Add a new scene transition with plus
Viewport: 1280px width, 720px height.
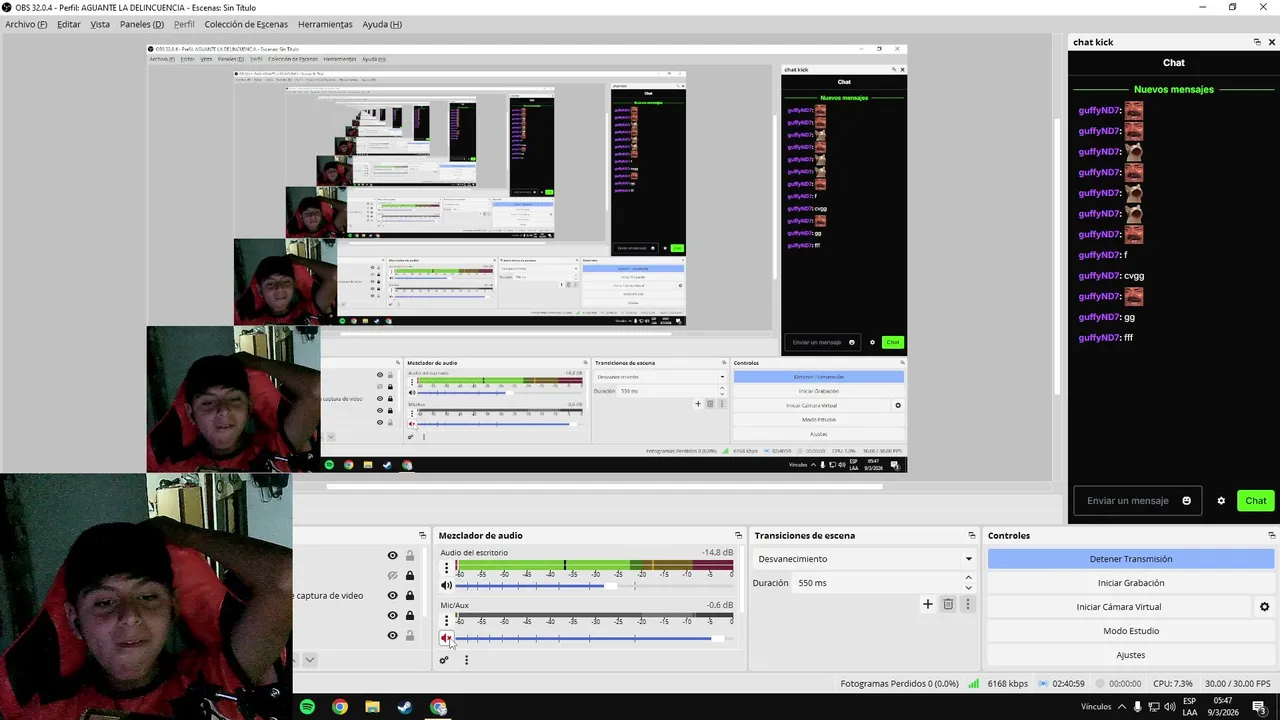[927, 604]
